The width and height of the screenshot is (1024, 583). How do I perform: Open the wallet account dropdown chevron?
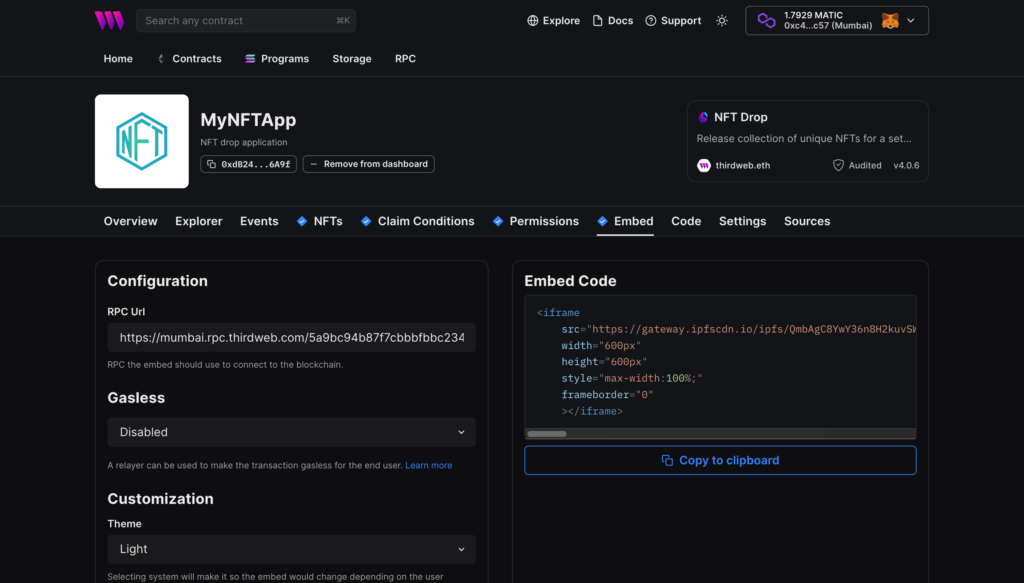(x=910, y=21)
